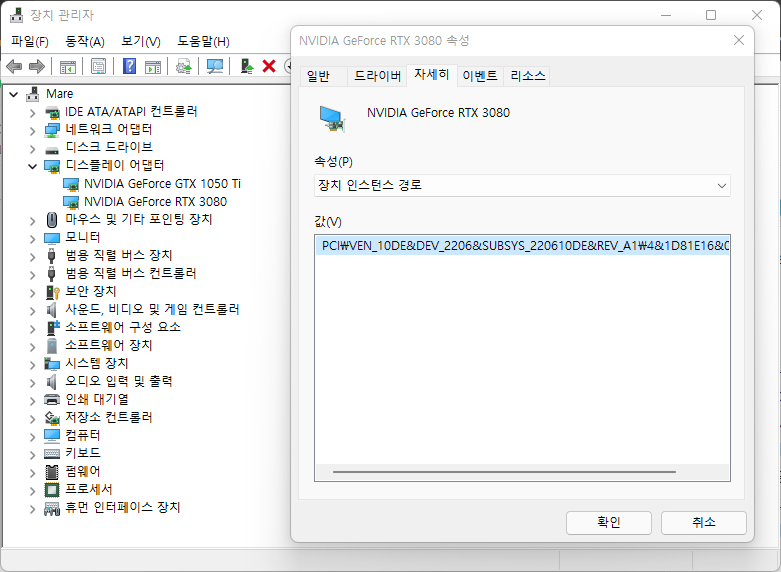Click the 취소 button
The width and height of the screenshot is (781, 572).
pyautogui.click(x=703, y=523)
